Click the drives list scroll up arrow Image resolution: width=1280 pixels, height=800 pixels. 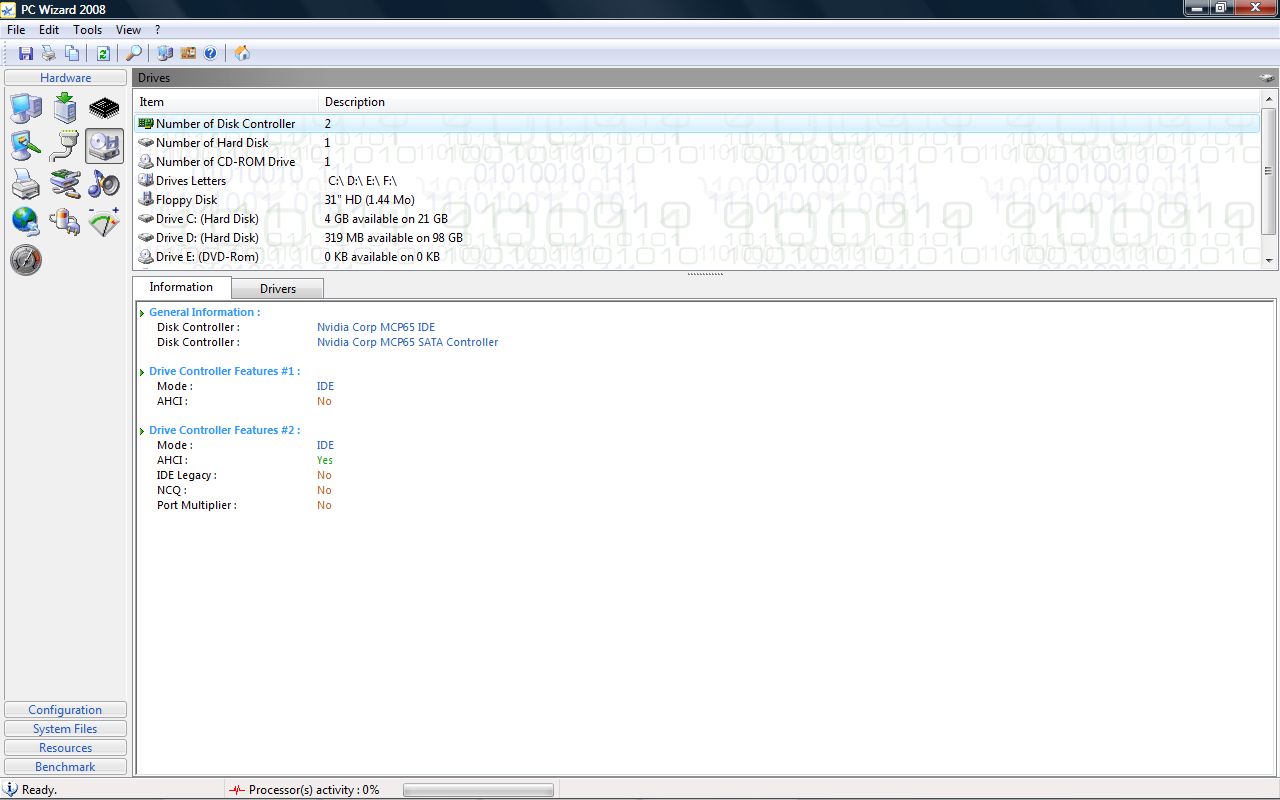pos(1269,99)
